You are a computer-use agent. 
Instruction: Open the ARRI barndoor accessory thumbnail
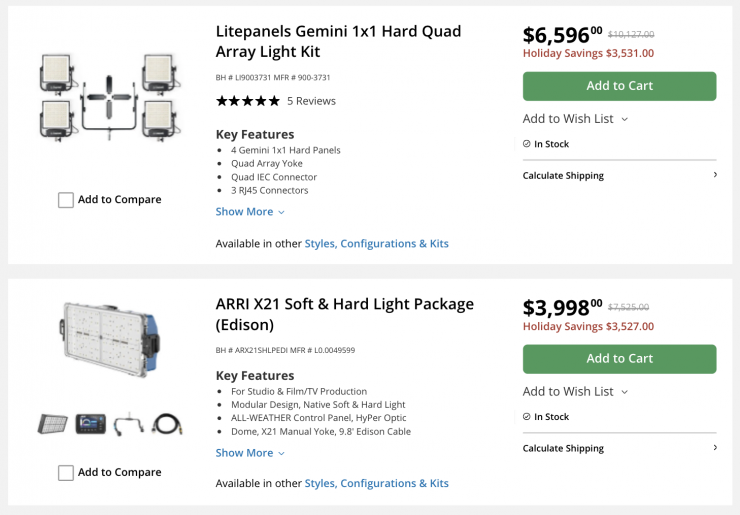[x=52, y=424]
